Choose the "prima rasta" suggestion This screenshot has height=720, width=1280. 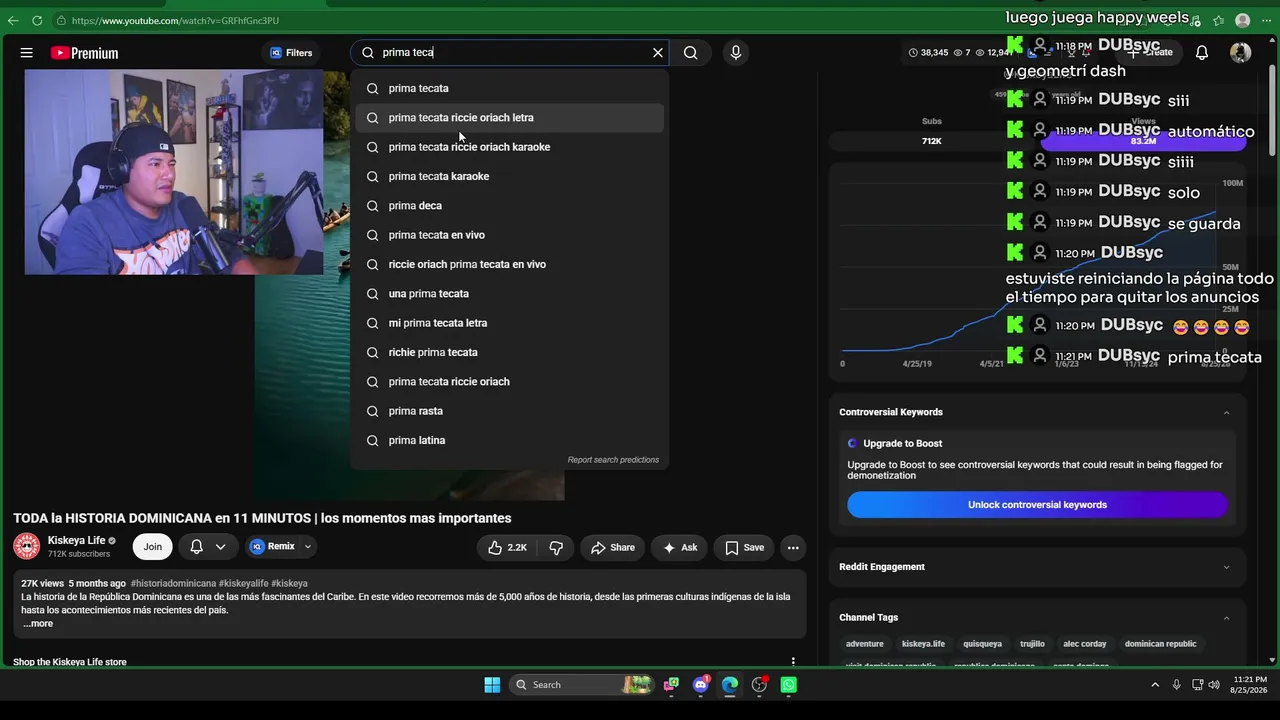tap(510, 411)
